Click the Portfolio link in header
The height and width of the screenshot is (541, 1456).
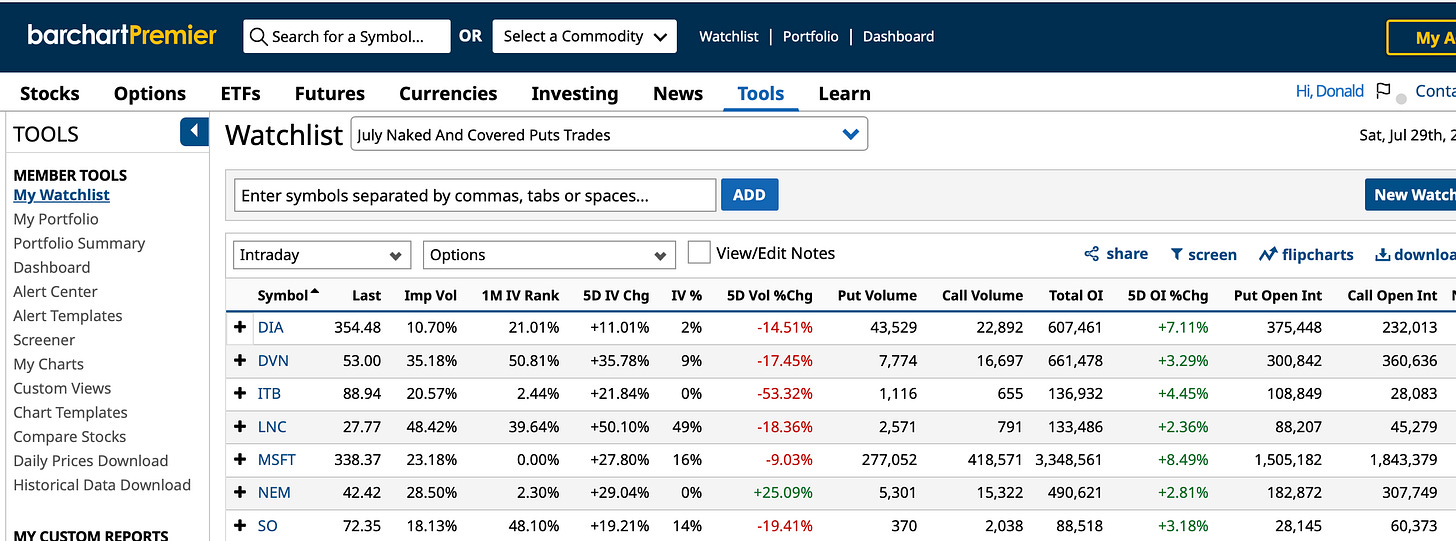(x=811, y=36)
